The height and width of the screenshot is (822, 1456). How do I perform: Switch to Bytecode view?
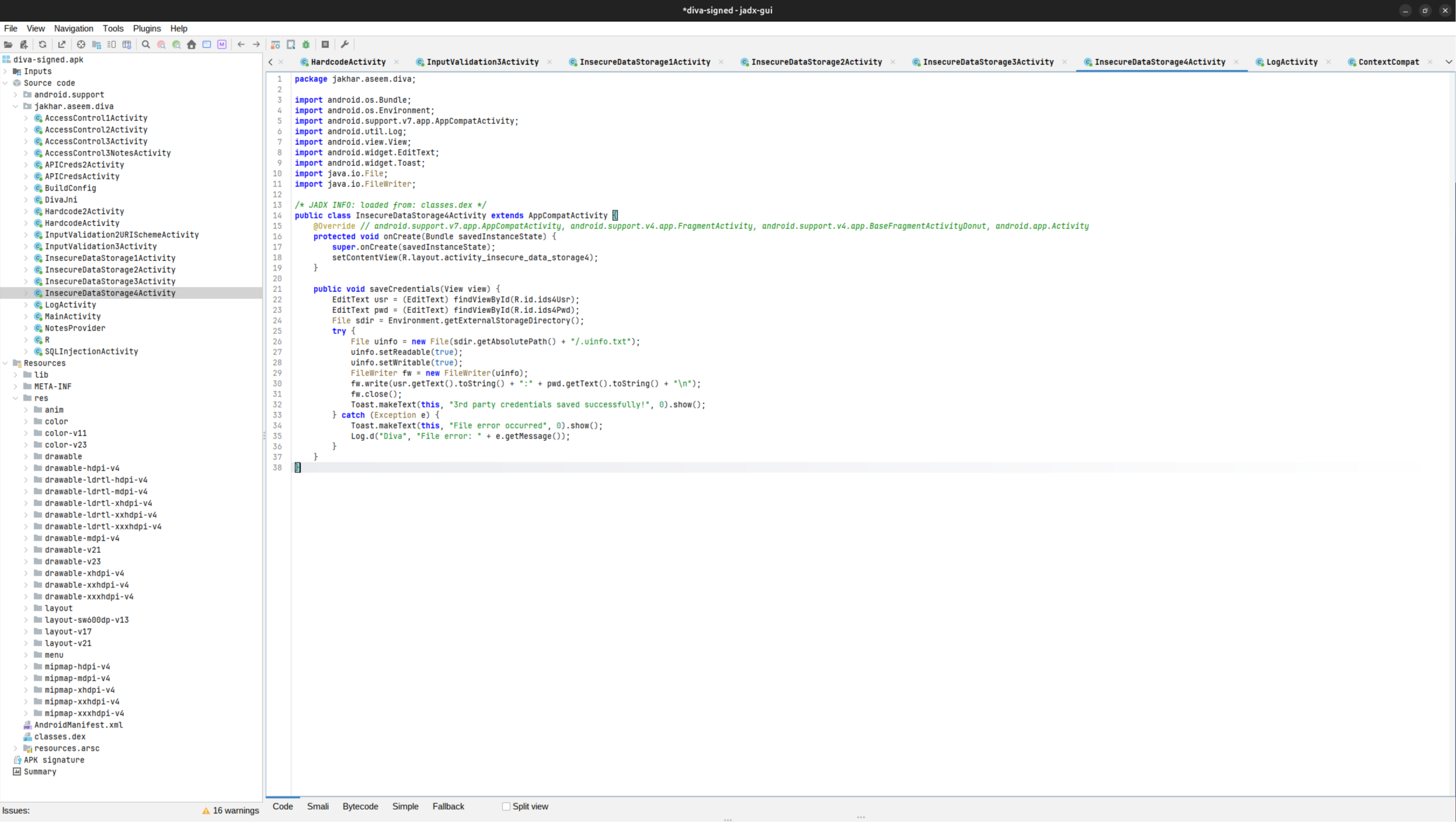point(360,806)
